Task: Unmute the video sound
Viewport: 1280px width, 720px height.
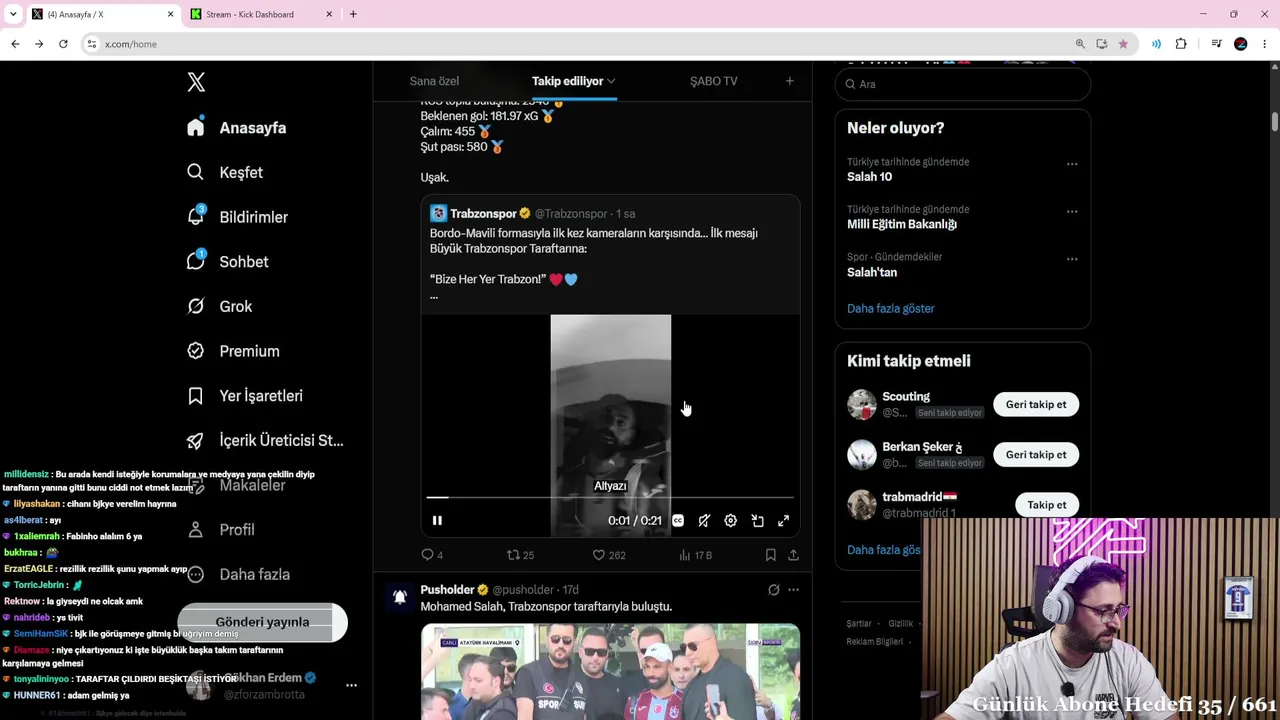Action: coord(704,520)
